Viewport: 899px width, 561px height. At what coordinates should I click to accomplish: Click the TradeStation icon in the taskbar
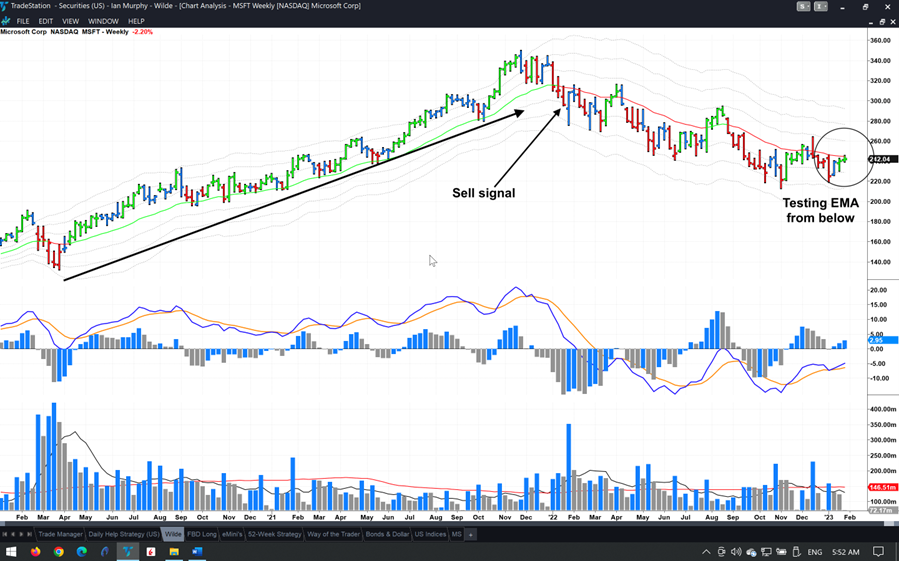[x=128, y=551]
